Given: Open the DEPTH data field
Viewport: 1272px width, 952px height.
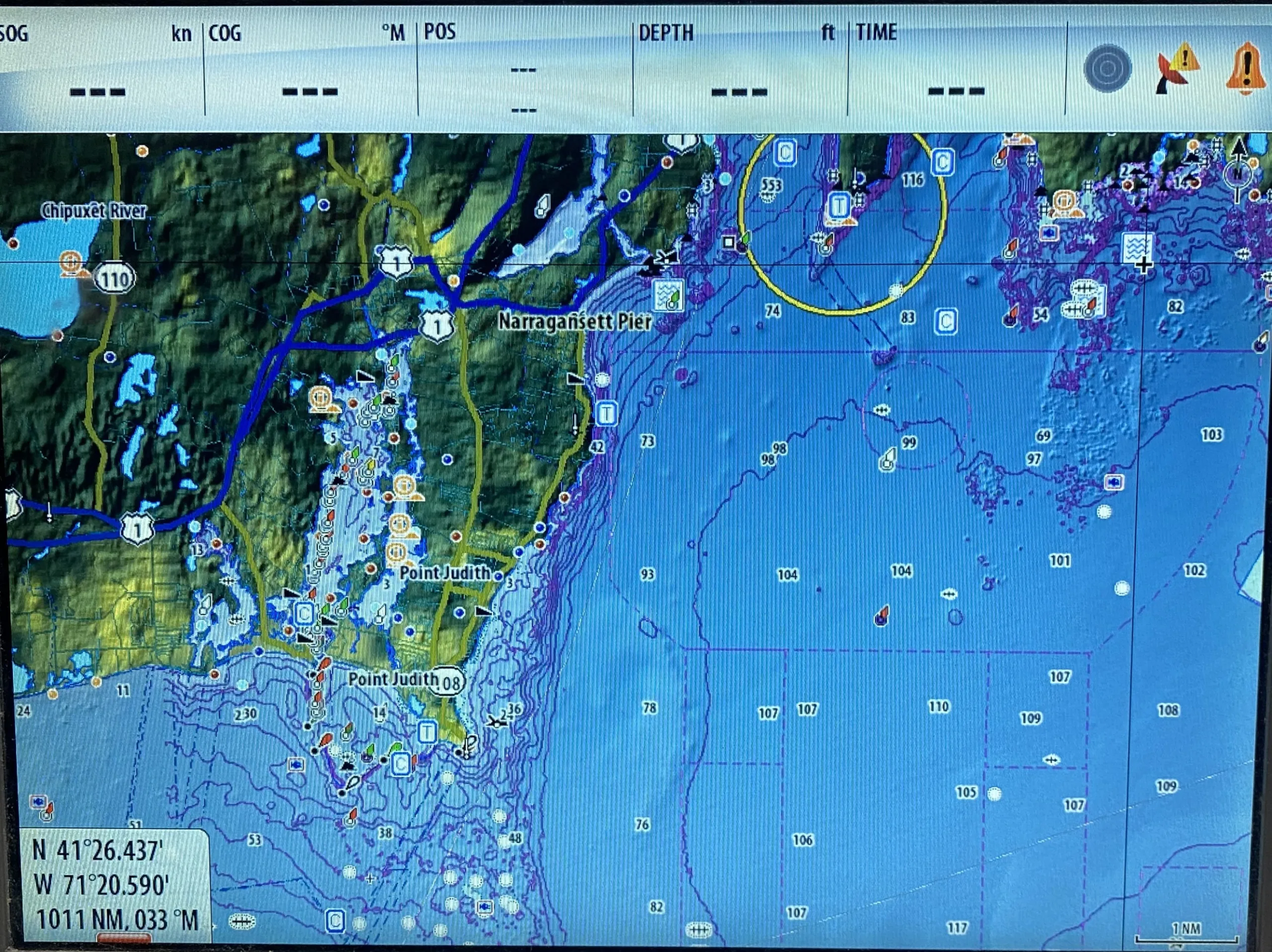Looking at the screenshot, I should 740,68.
